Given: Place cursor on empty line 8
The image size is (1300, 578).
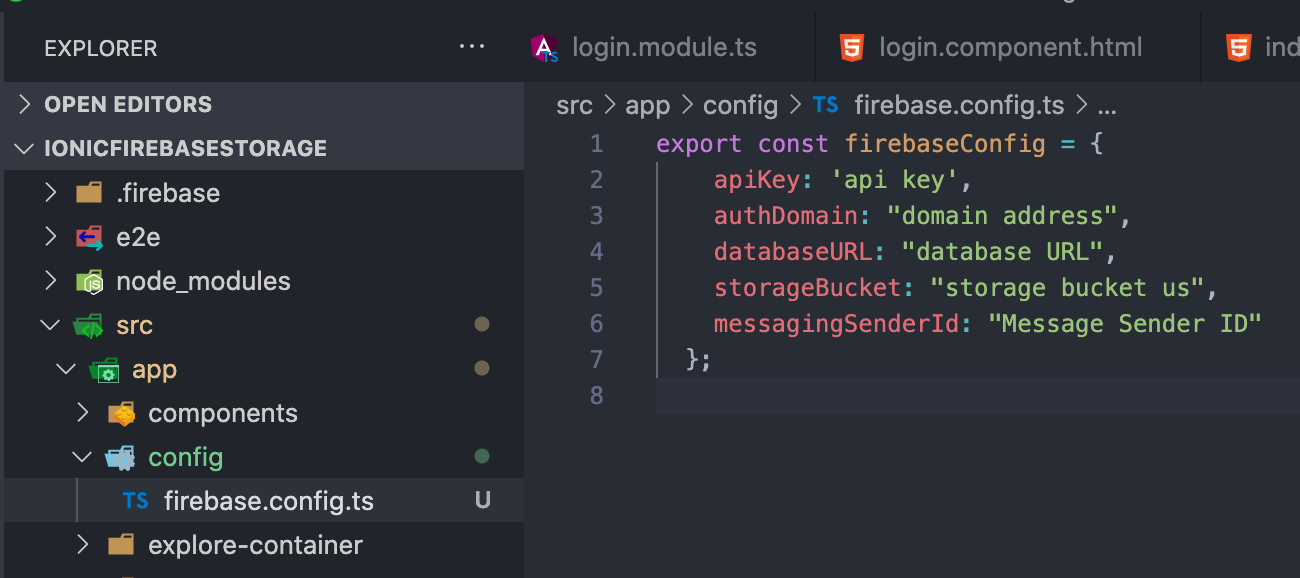Looking at the screenshot, I should (900, 395).
